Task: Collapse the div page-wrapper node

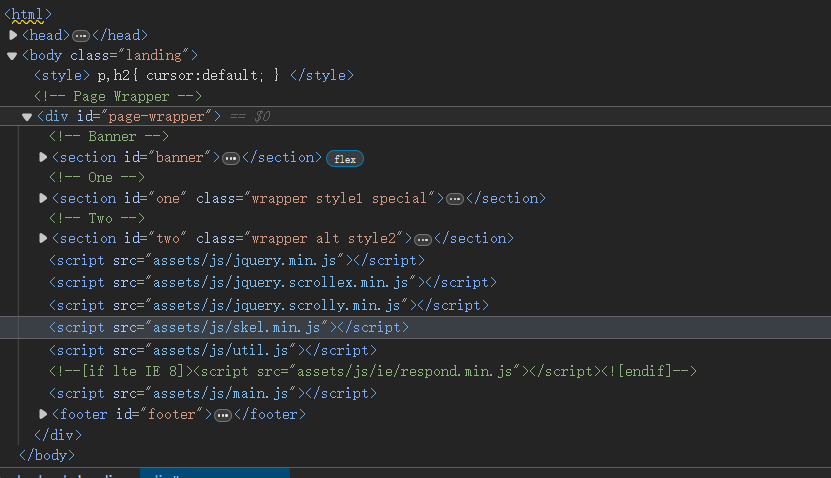Action: (x=26, y=117)
